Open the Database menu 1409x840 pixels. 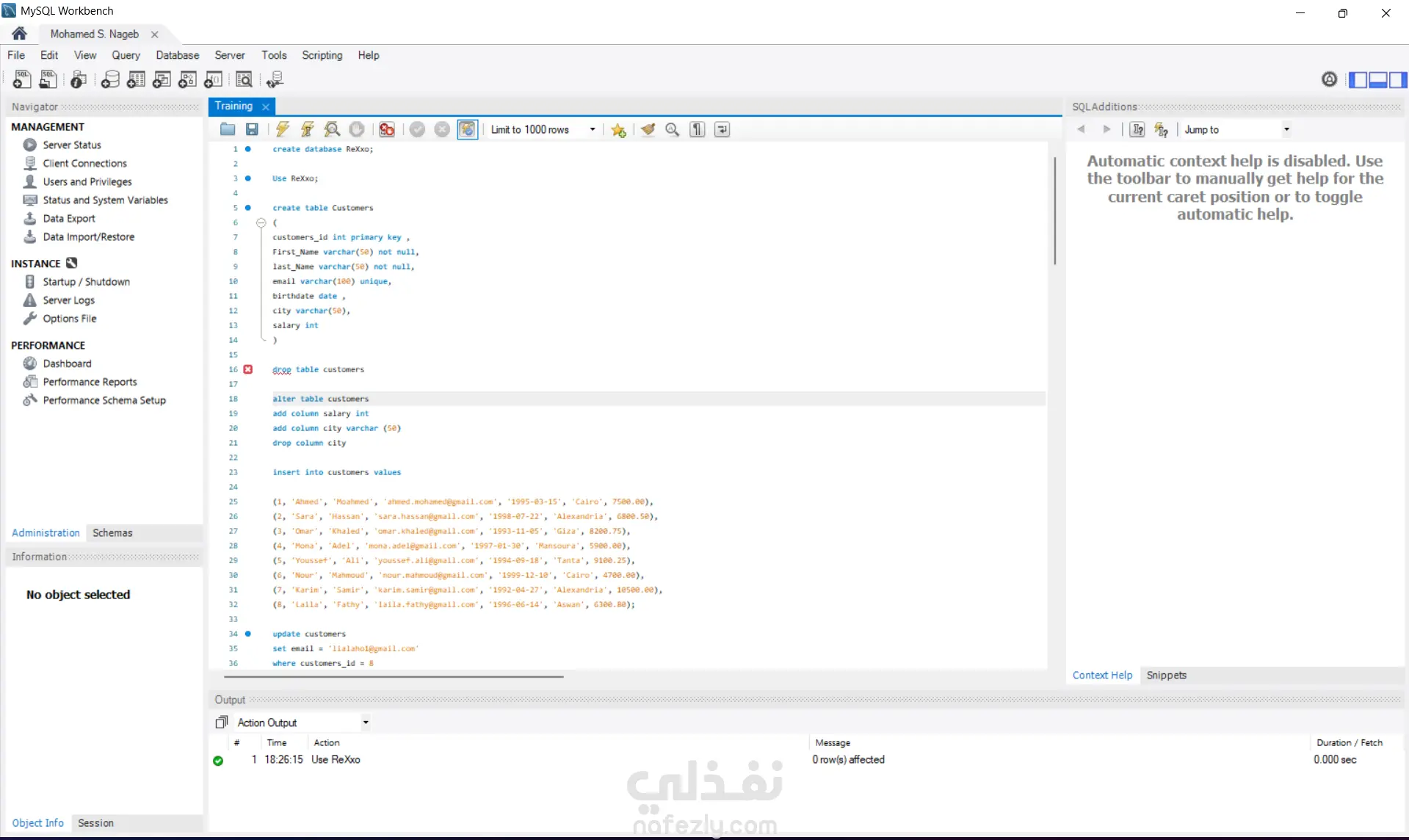pyautogui.click(x=177, y=55)
